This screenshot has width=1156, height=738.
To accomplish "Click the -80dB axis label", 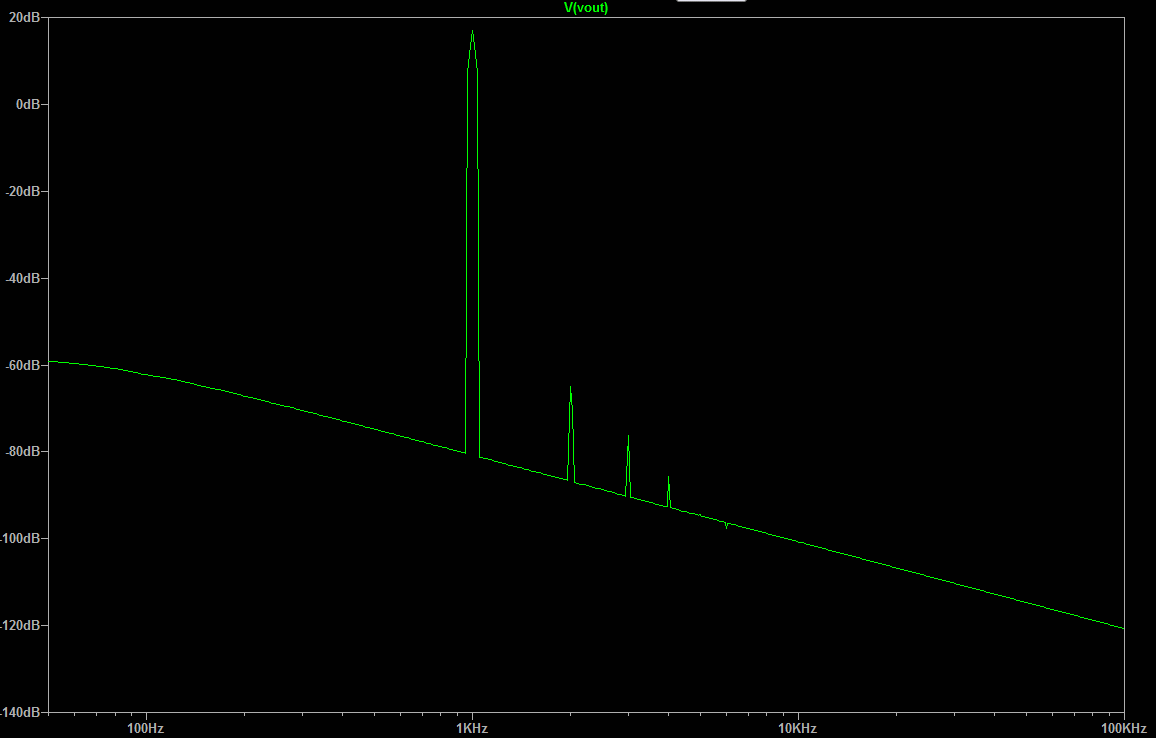I will (23, 452).
